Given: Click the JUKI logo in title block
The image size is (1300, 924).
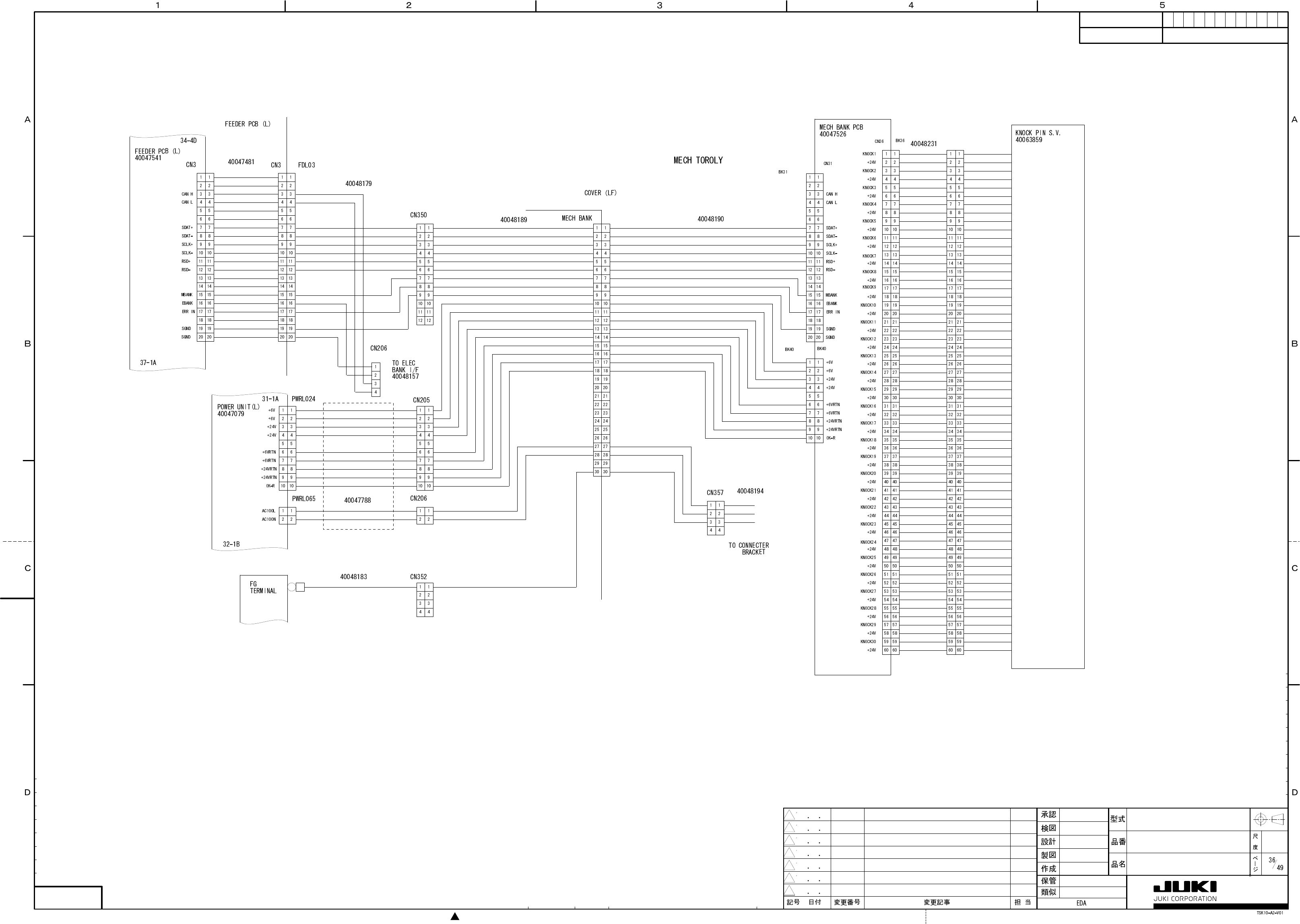Looking at the screenshot, I should click(x=1185, y=887).
